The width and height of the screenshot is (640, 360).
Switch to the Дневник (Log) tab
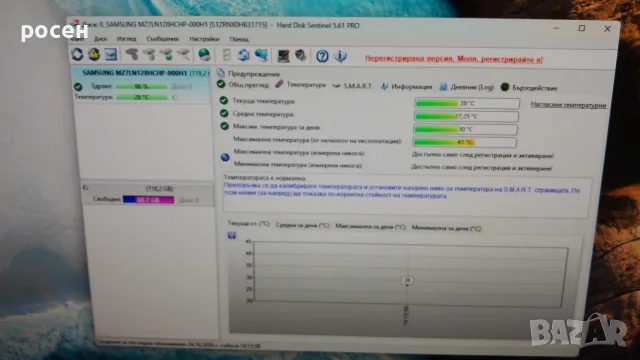pos(467,87)
